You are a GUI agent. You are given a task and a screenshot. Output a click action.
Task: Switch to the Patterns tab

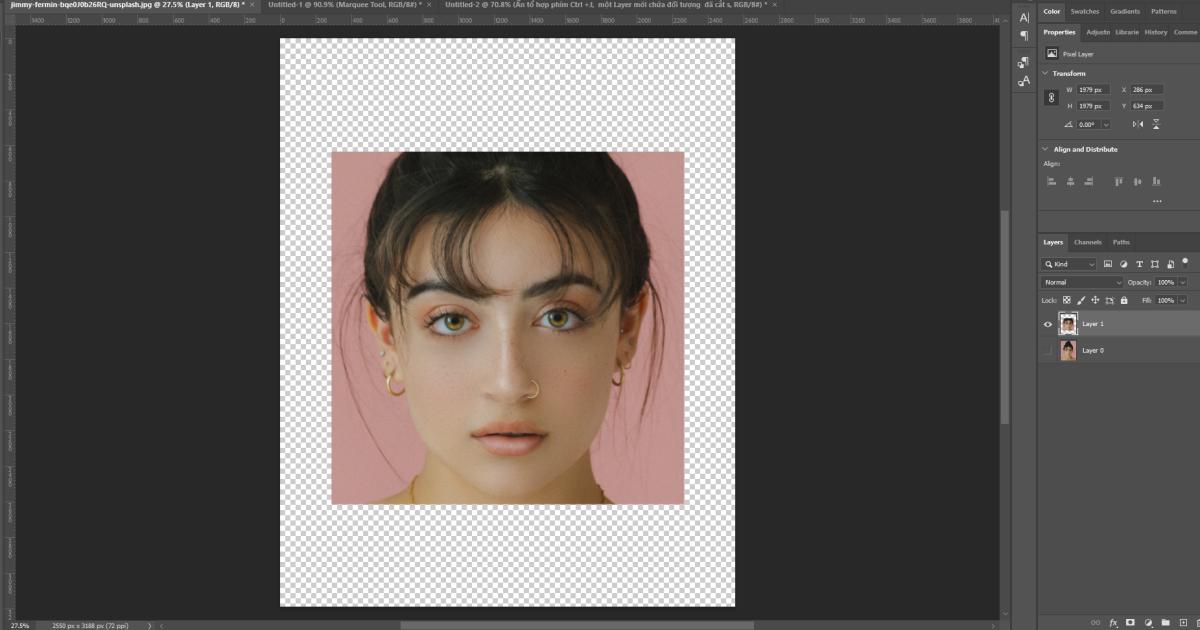coord(1164,11)
